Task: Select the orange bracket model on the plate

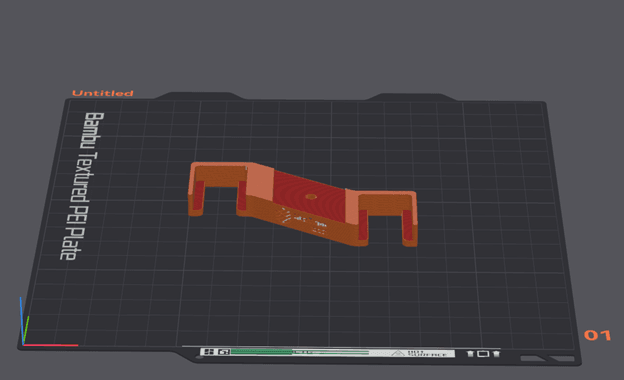Action: (x=302, y=204)
